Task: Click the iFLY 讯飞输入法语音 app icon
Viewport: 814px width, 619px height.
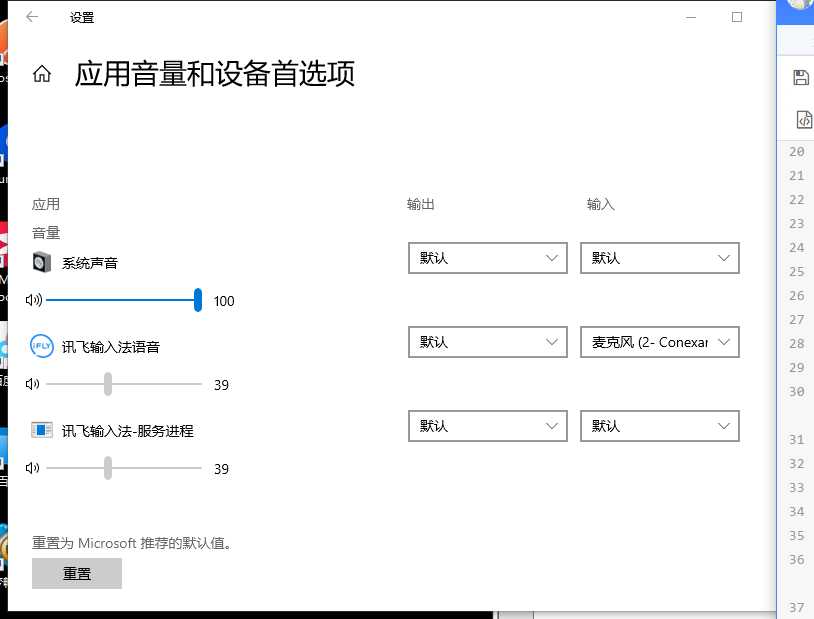Action: (42, 346)
